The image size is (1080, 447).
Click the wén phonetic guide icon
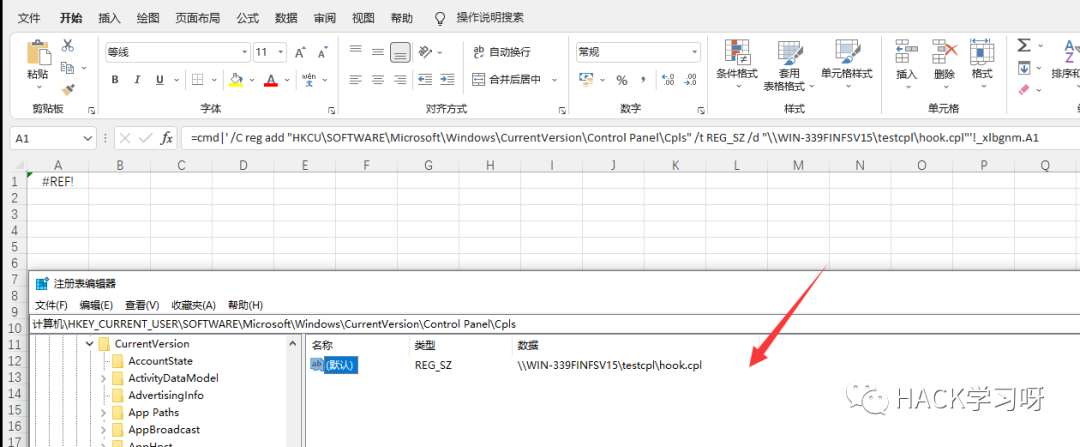309,79
